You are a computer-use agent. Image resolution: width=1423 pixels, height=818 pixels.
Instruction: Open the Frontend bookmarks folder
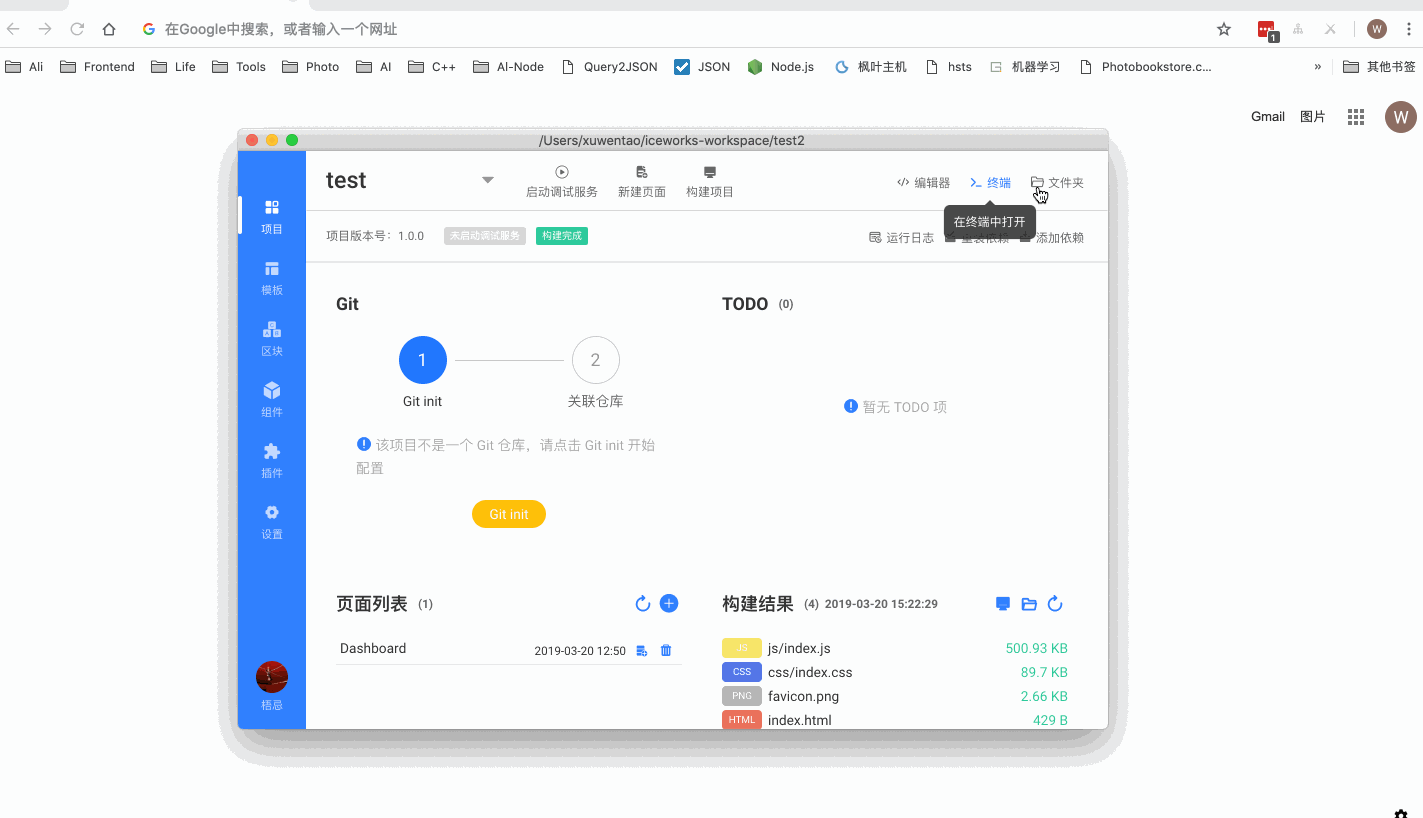(x=98, y=67)
